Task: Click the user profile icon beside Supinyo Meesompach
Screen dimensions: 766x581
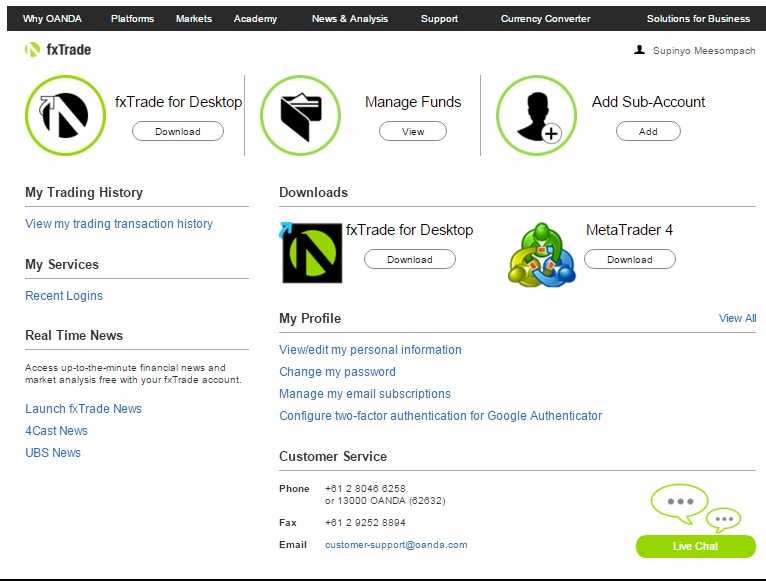Action: (x=640, y=49)
